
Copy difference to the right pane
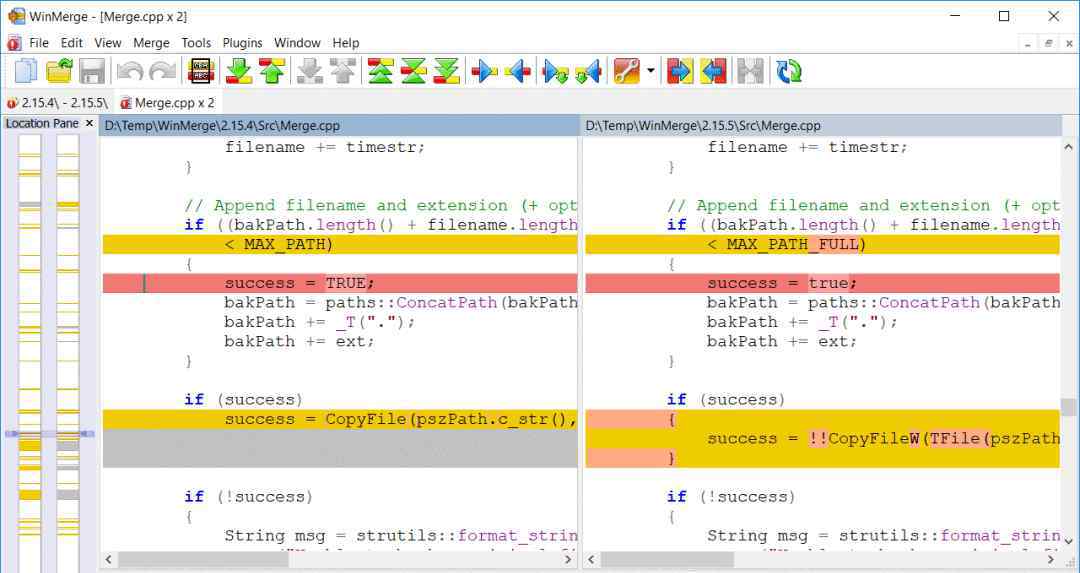pyautogui.click(x=484, y=72)
